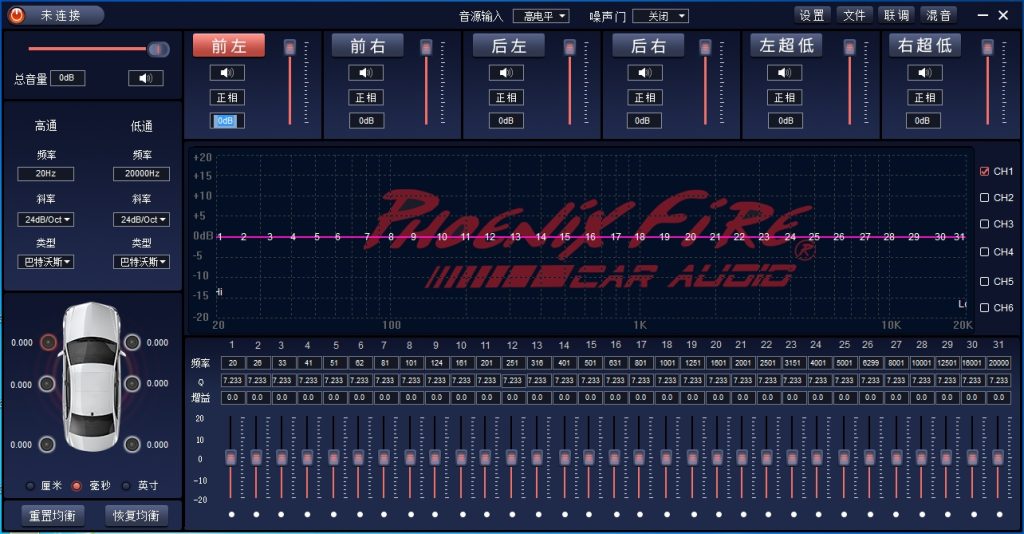The height and width of the screenshot is (534, 1024).
Task: Select the 前左 channel tab
Action: coord(229,46)
